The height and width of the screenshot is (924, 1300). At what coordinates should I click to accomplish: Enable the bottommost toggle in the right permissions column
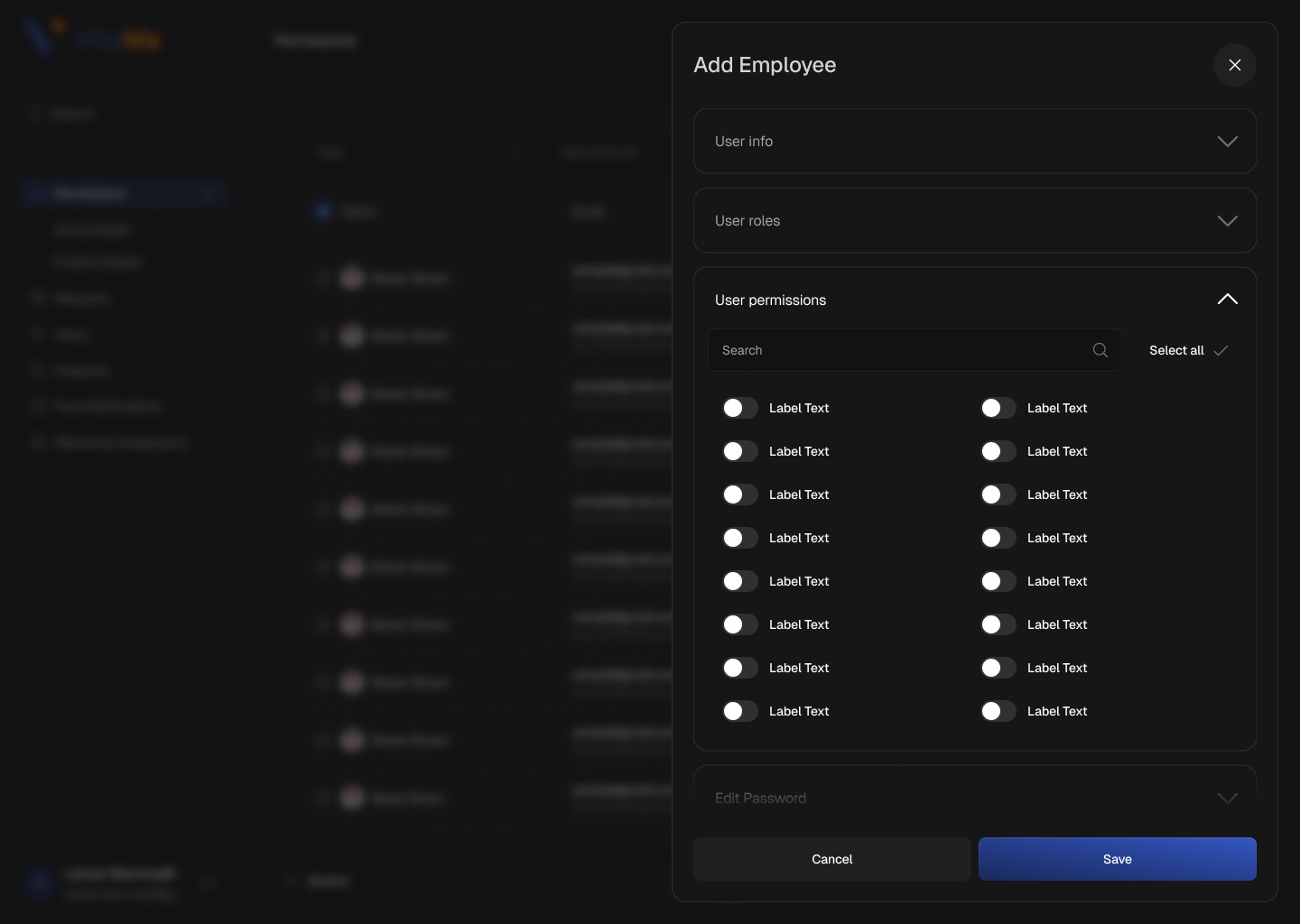coord(998,711)
